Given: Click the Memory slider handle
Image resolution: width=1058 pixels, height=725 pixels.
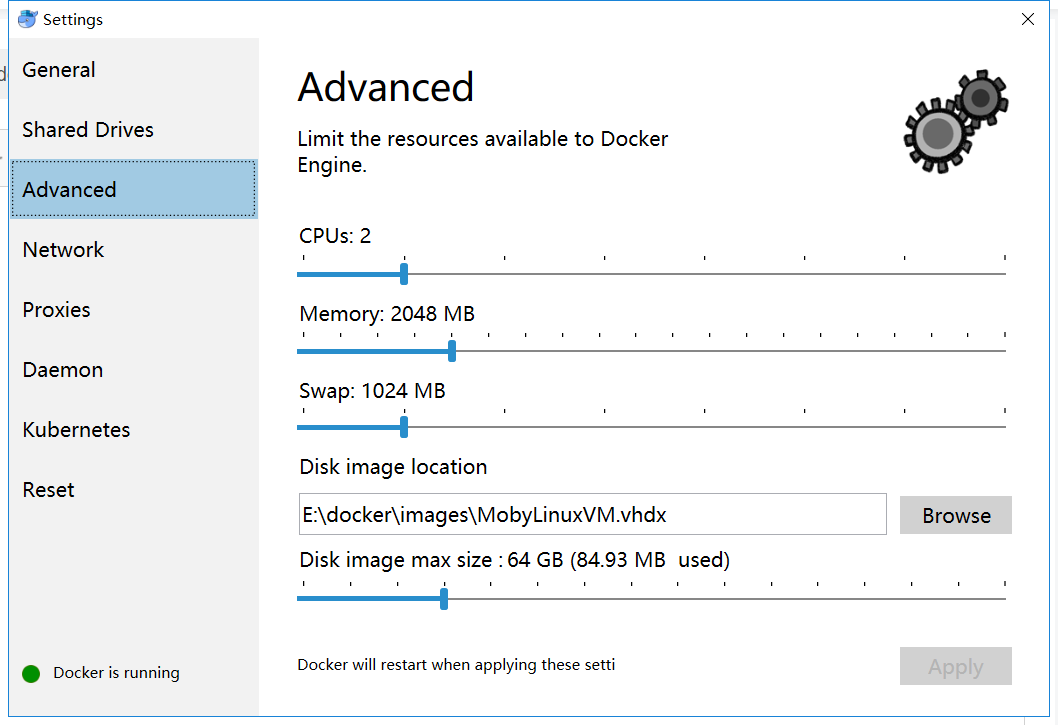Looking at the screenshot, I should point(452,351).
